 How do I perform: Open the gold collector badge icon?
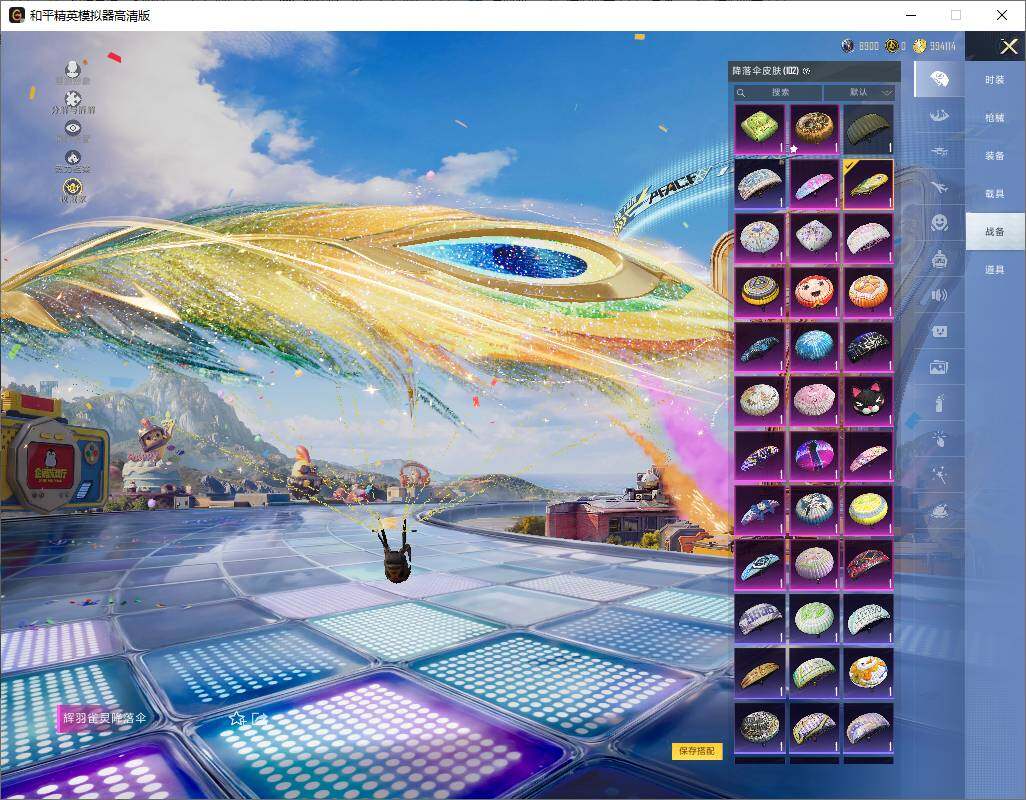point(73,188)
